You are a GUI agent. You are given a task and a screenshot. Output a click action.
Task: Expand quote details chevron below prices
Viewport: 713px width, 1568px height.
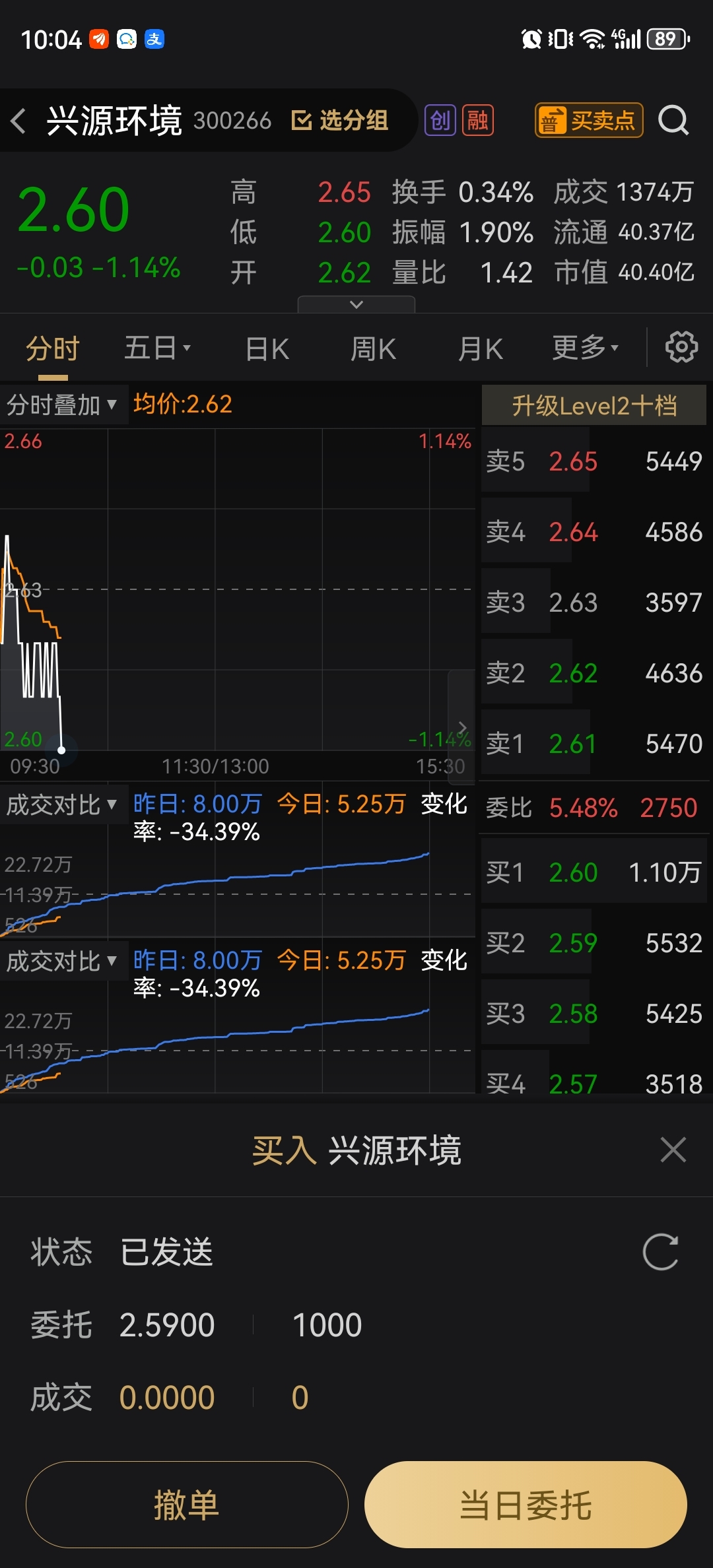356,304
